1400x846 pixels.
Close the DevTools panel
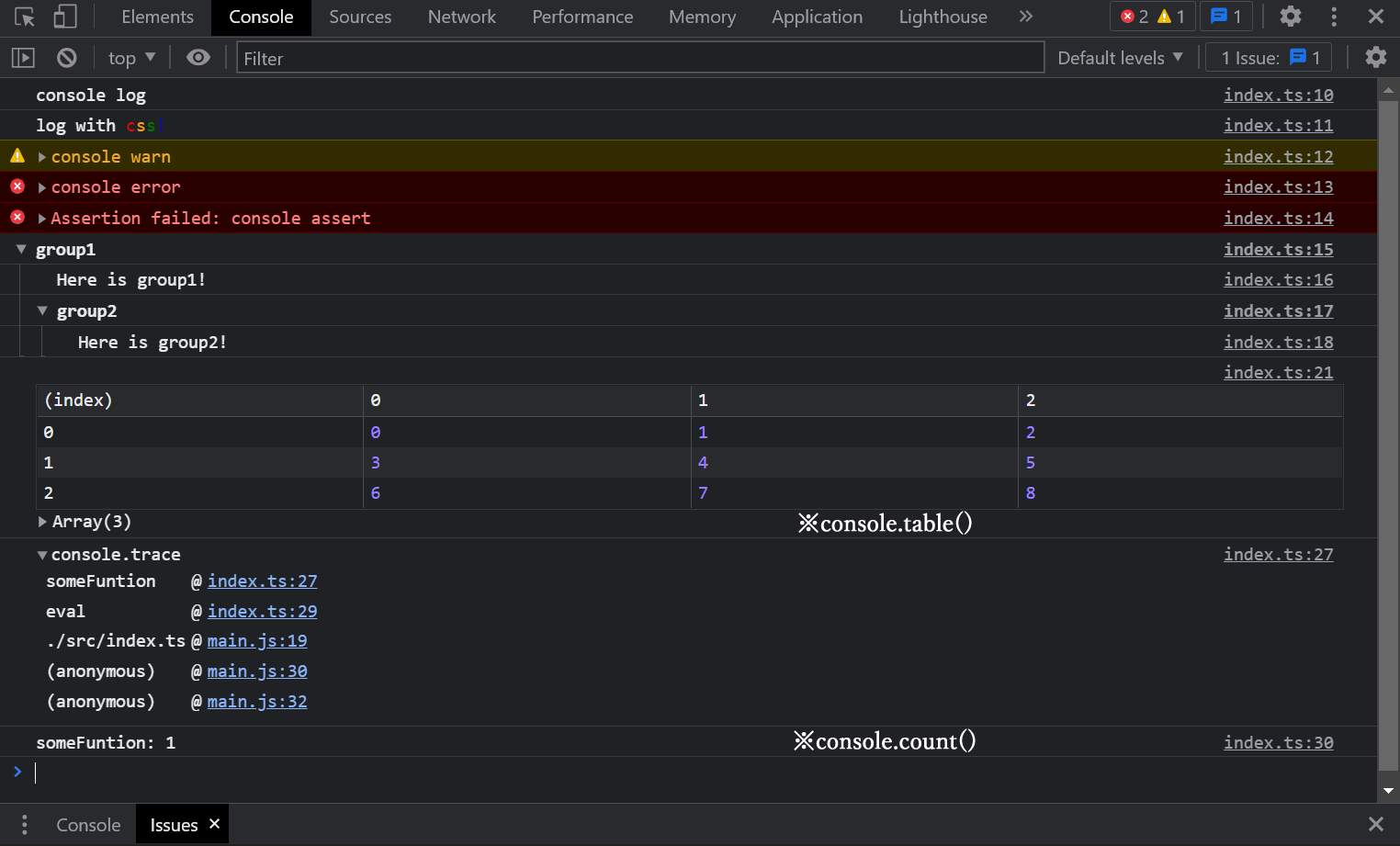1376,17
